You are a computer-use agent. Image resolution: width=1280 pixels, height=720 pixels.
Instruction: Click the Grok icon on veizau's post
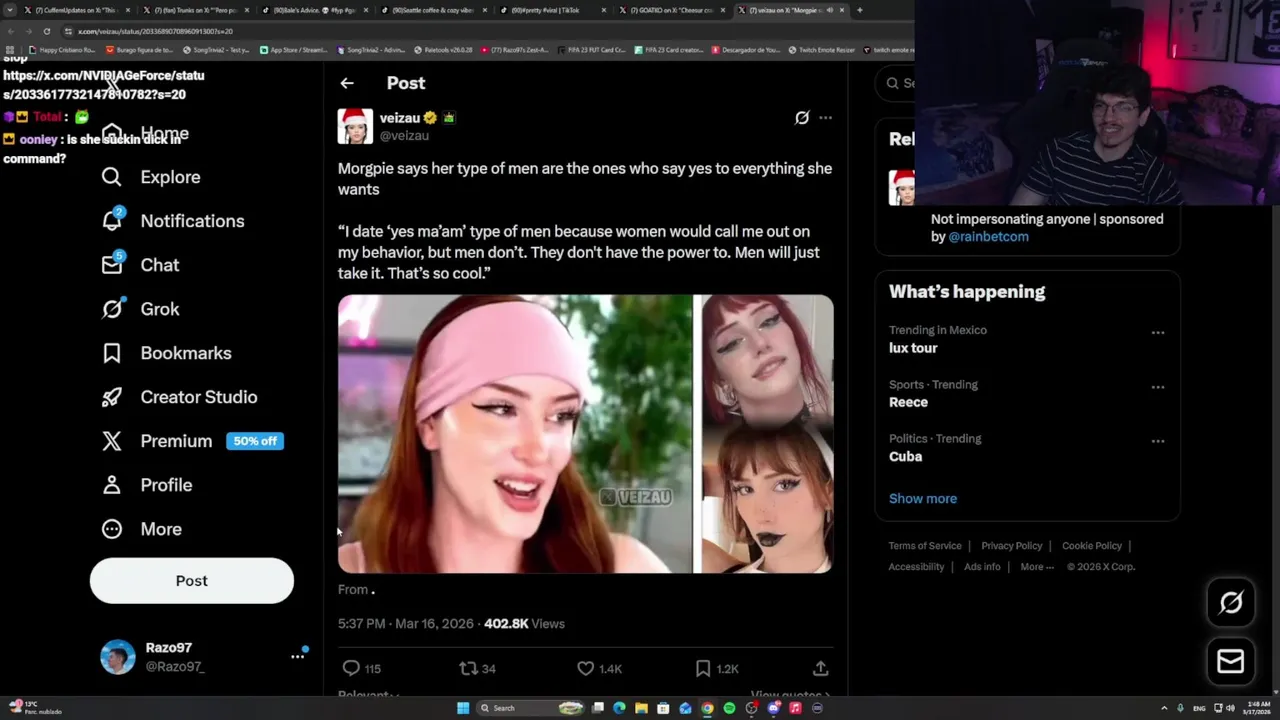coord(802,118)
